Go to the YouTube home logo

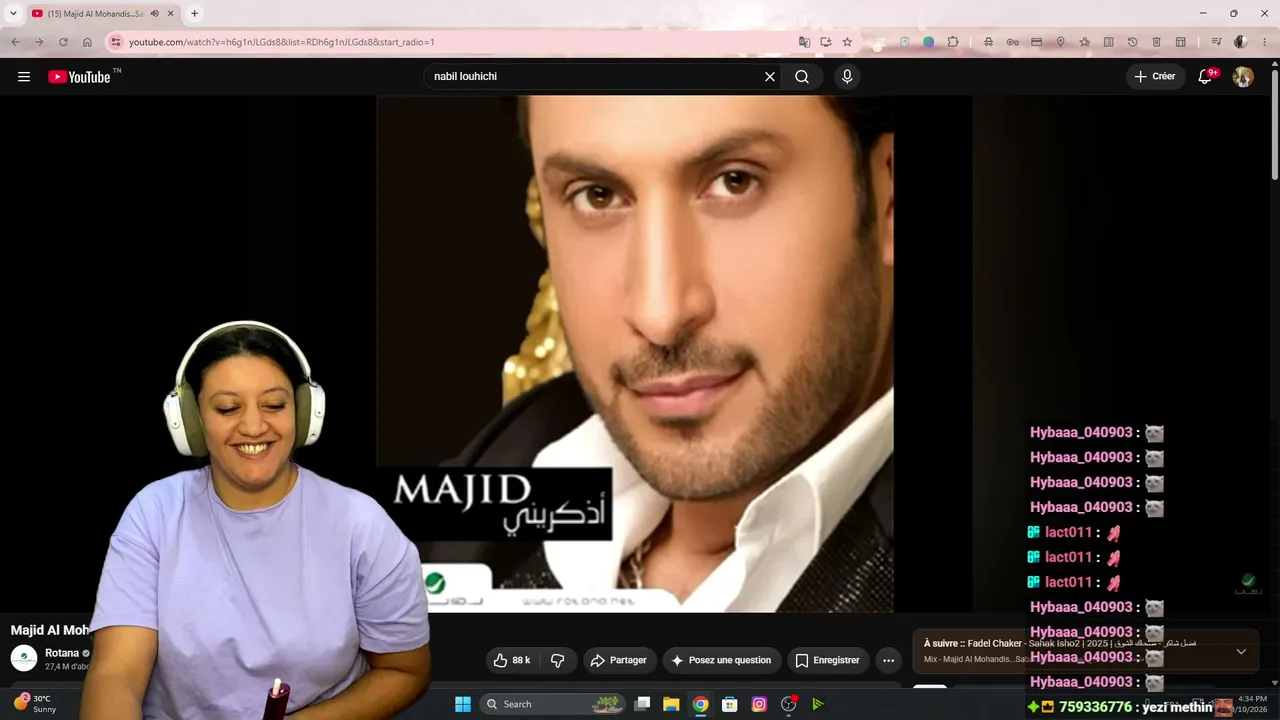click(x=79, y=77)
